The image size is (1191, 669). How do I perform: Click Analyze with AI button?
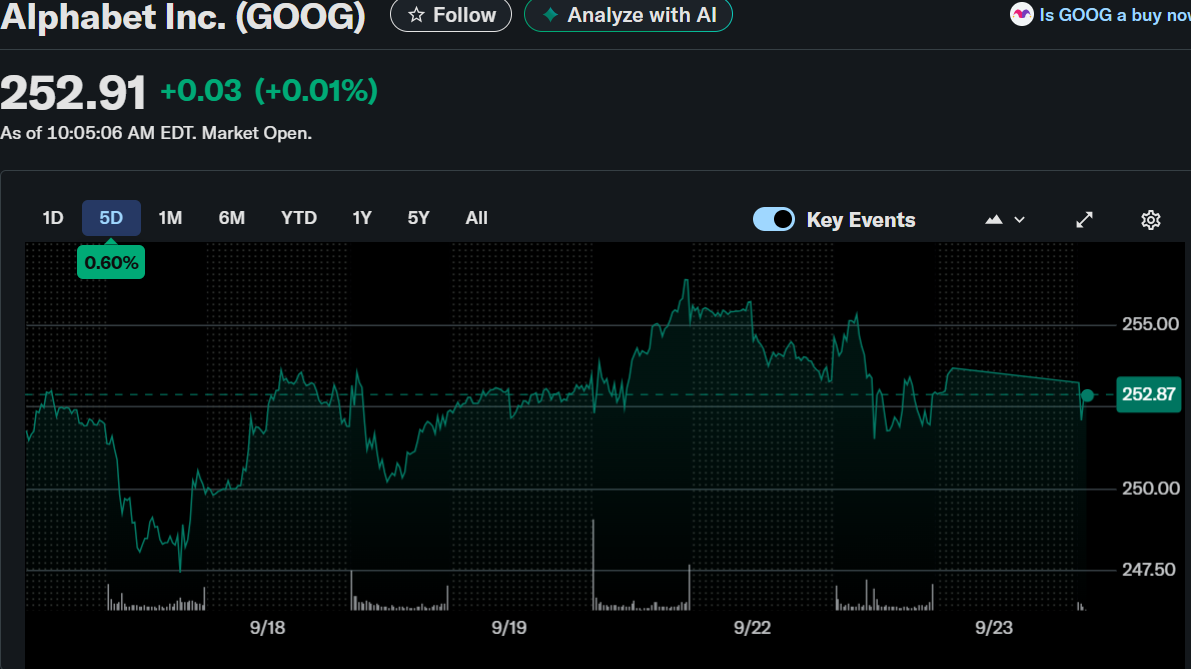click(628, 15)
